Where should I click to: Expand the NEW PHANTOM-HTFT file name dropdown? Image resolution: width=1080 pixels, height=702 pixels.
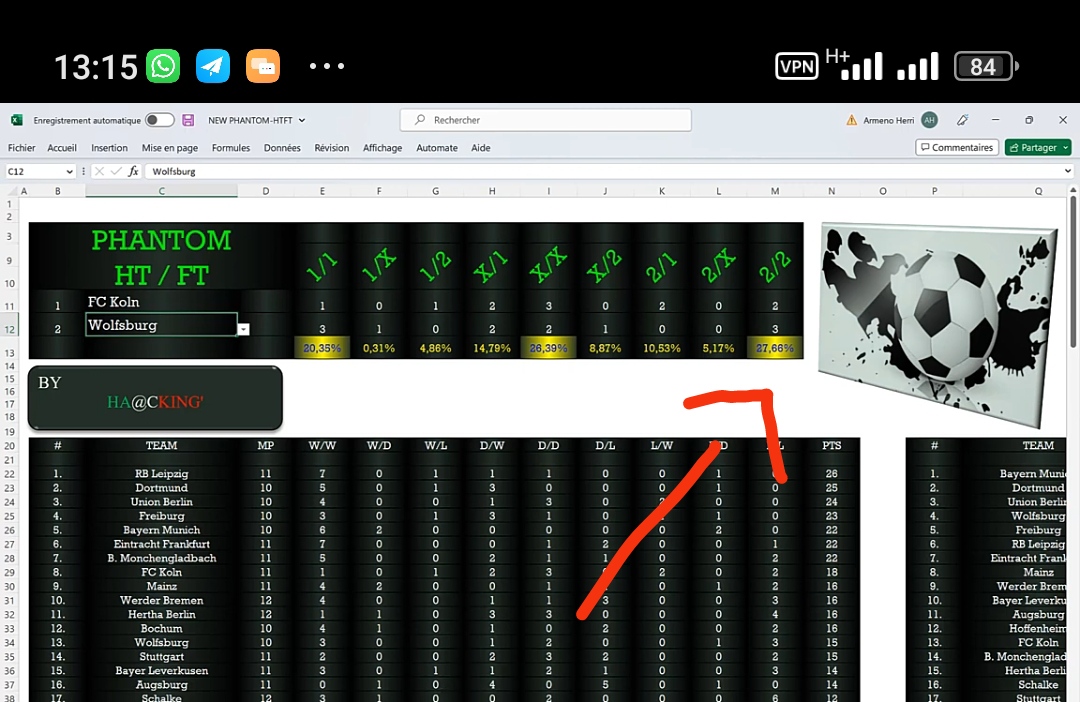point(302,120)
